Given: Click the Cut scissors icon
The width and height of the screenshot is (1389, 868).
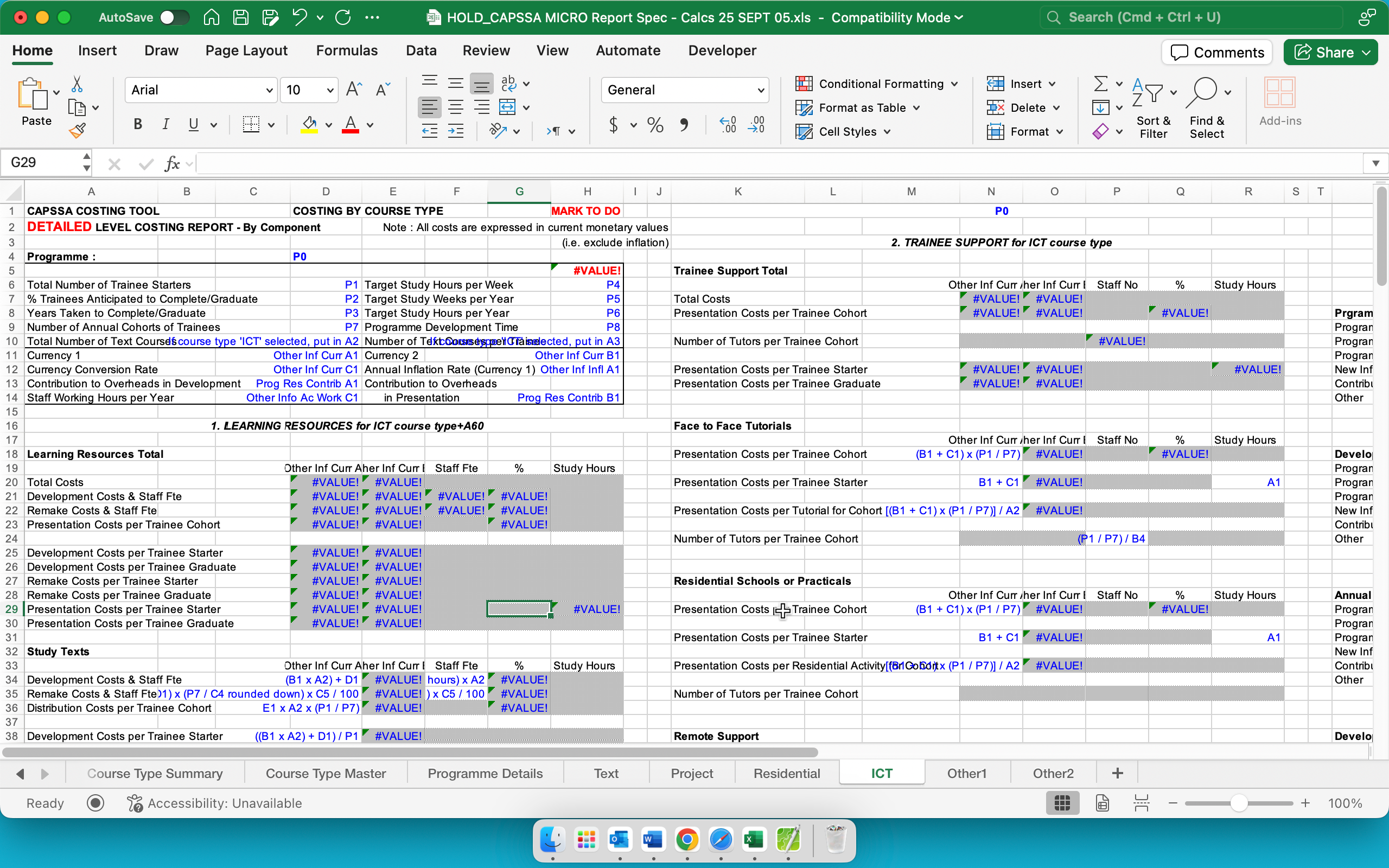Looking at the screenshot, I should click(x=77, y=85).
